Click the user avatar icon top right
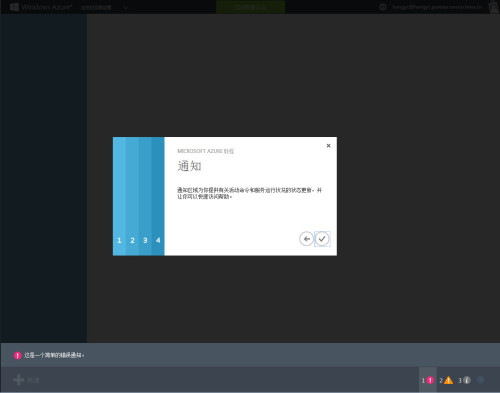The image size is (500, 393). point(494,7)
